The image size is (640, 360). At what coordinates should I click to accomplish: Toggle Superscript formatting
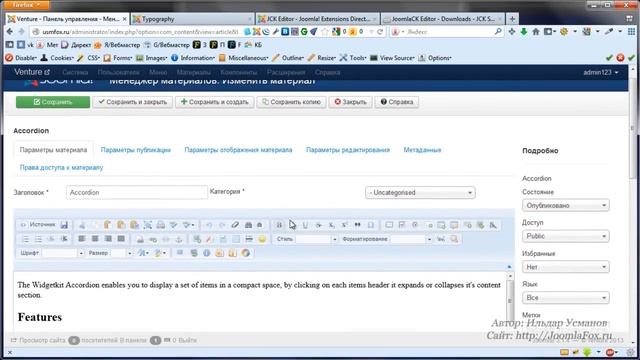point(344,225)
